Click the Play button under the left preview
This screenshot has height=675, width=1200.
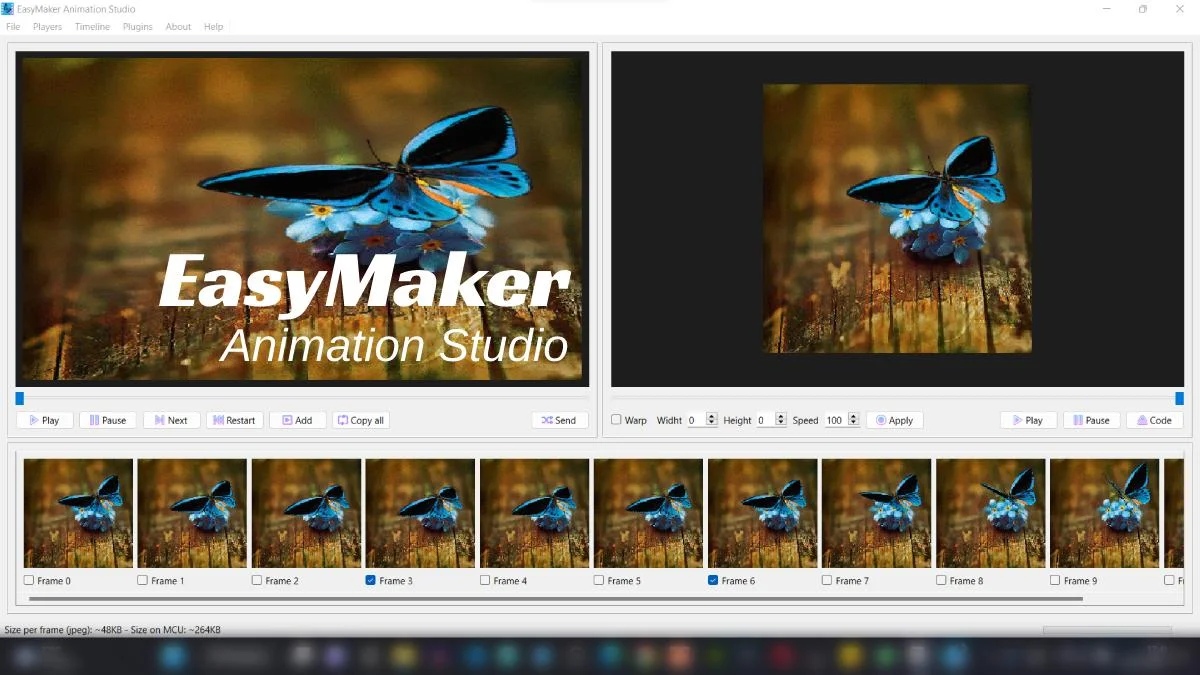[44, 420]
